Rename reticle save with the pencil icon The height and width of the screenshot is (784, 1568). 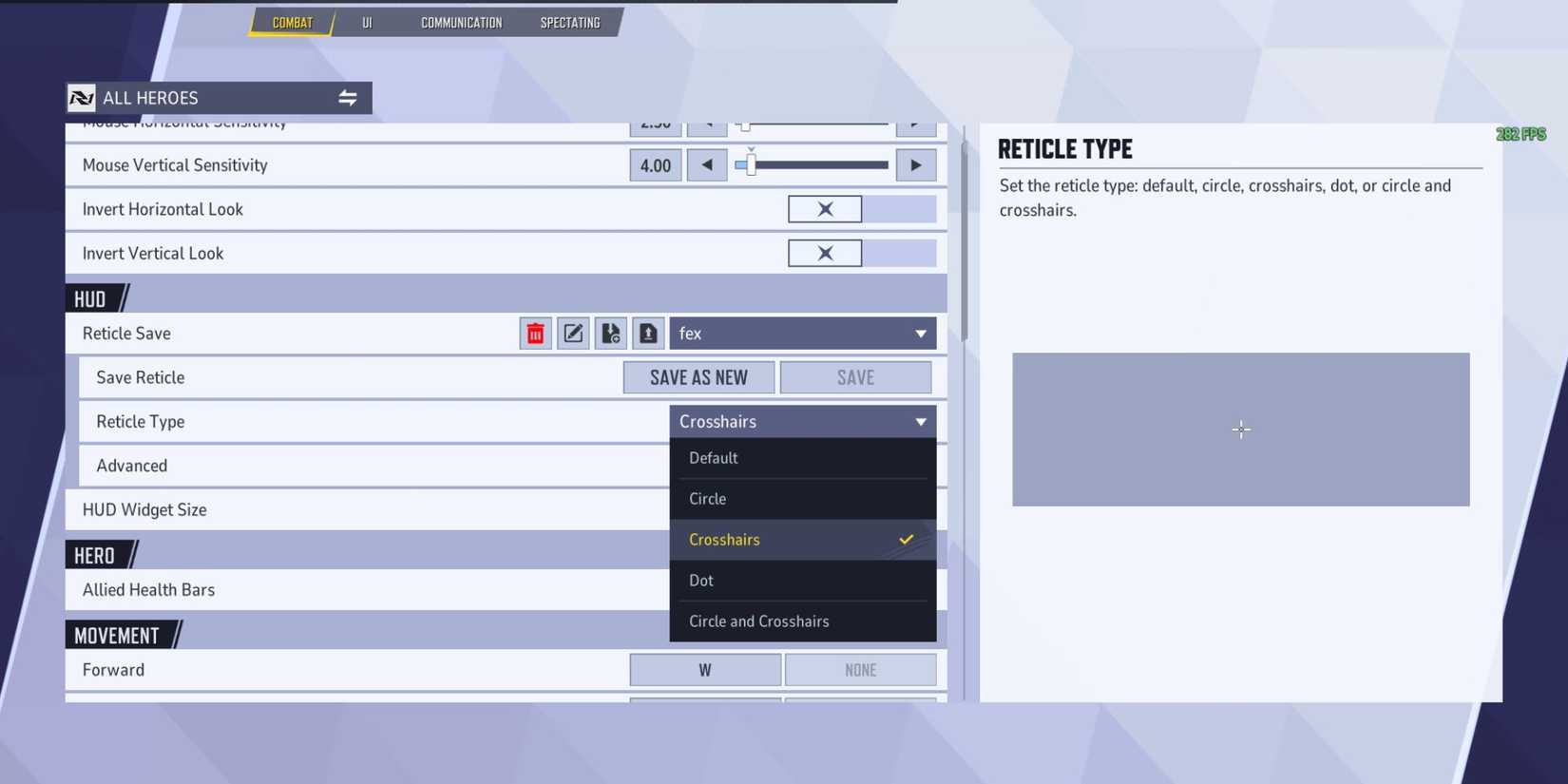(573, 334)
